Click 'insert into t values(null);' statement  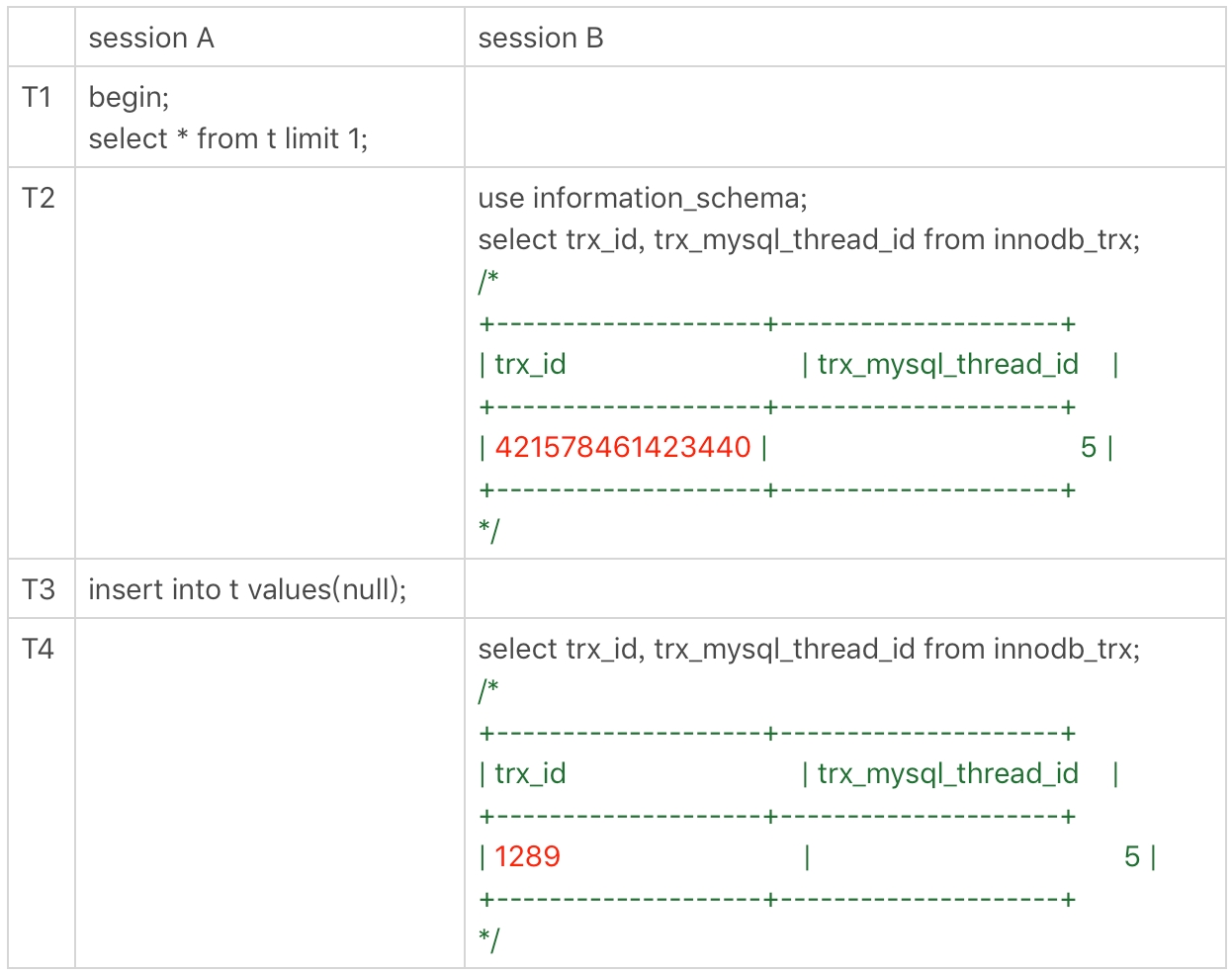(247, 589)
